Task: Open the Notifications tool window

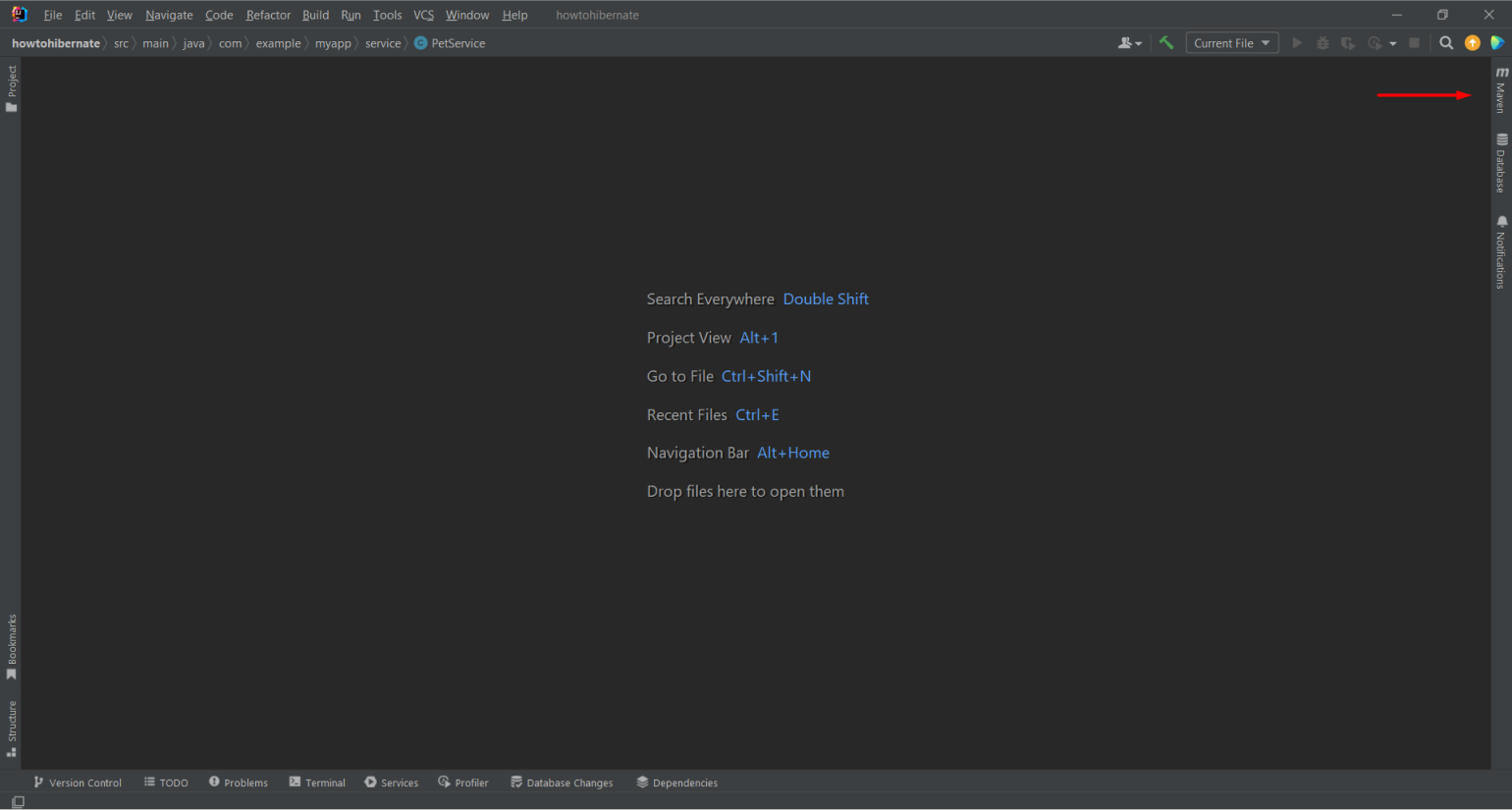Action: 1501,252
